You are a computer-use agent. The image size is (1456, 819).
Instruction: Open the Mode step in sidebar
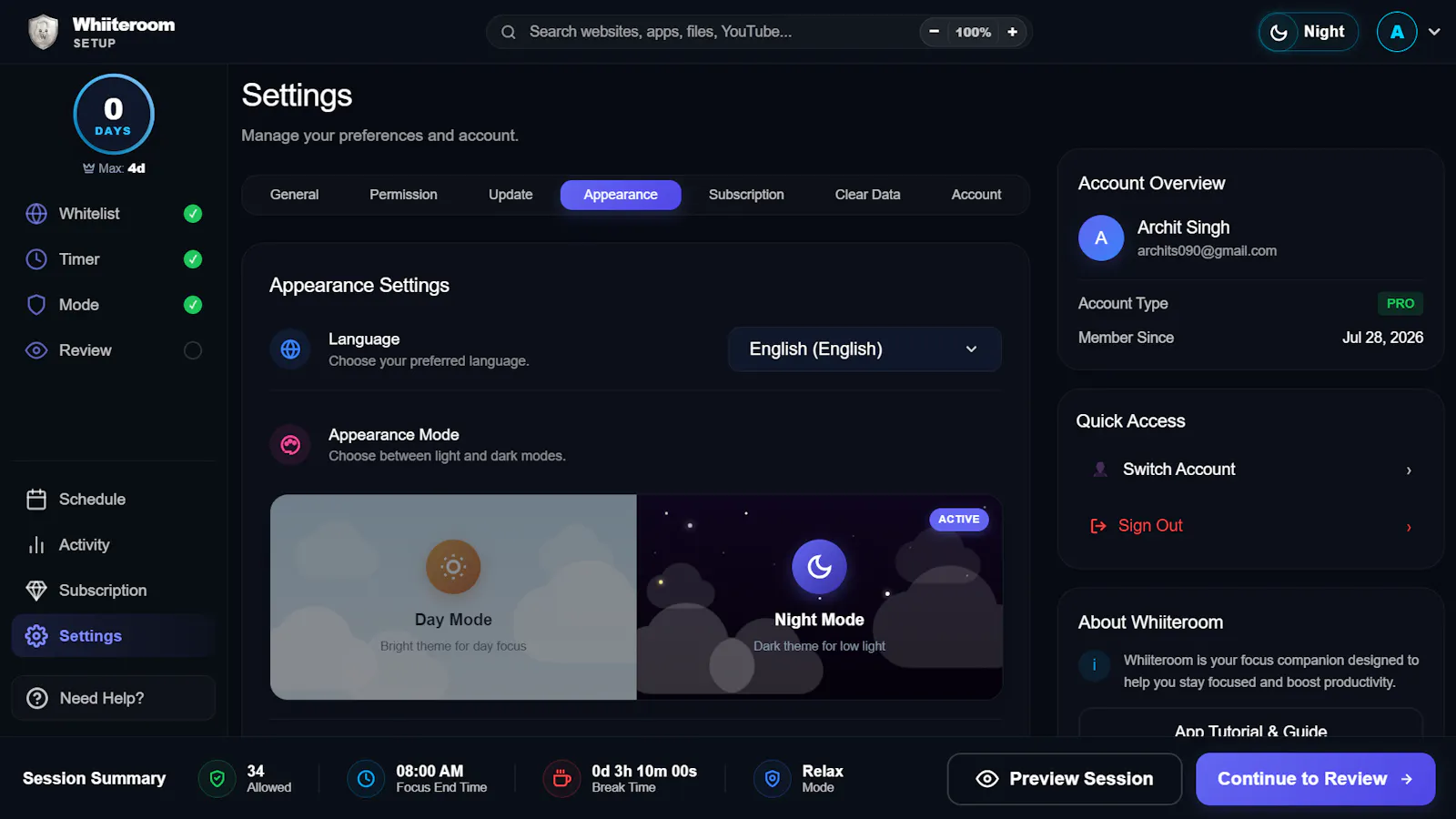pyautogui.click(x=114, y=305)
